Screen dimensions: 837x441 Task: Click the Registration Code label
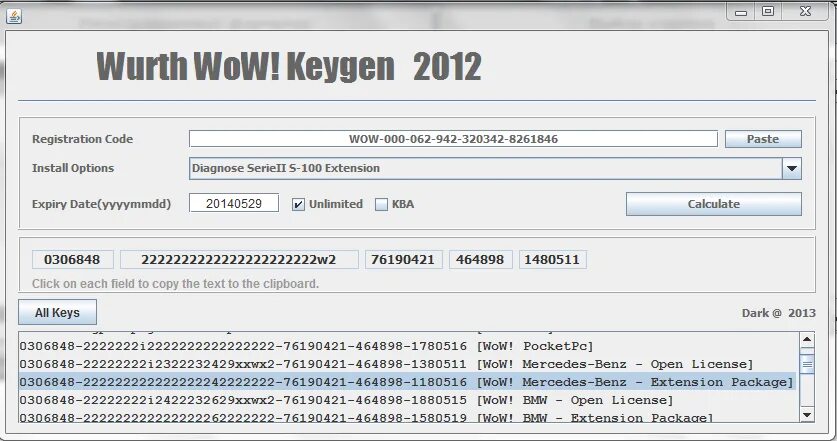(82, 139)
